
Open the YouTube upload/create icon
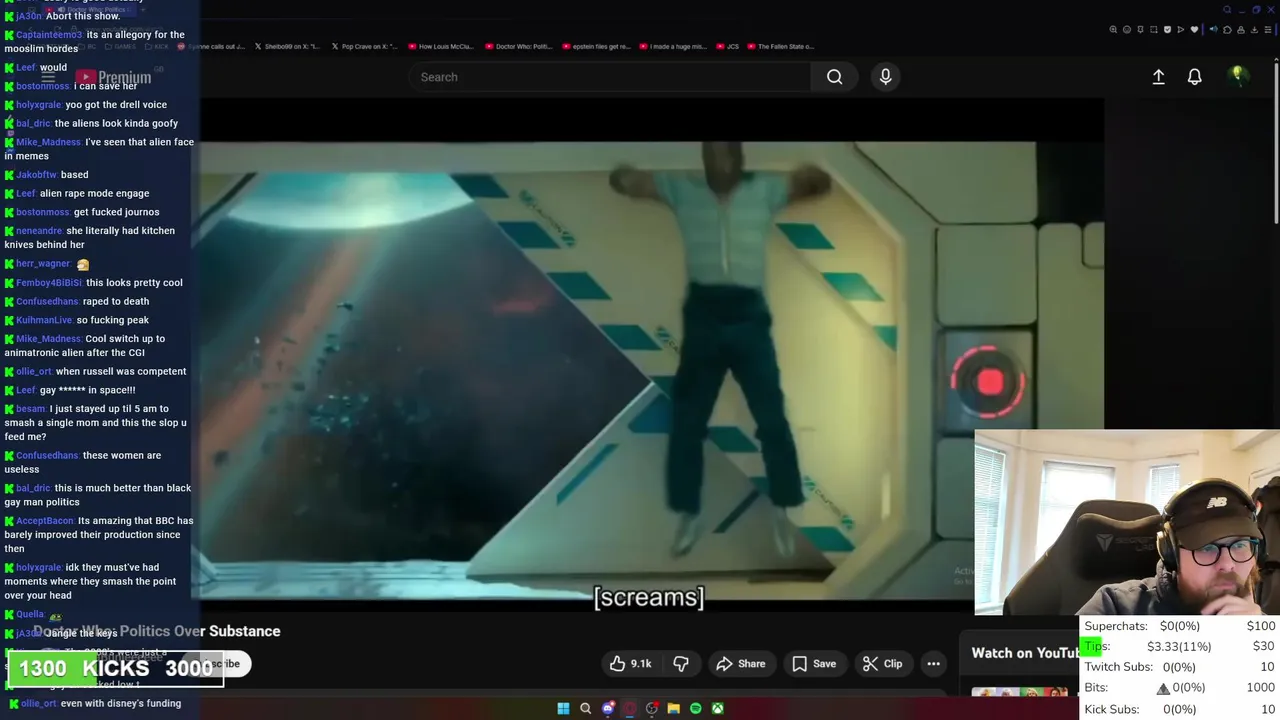pyautogui.click(x=1158, y=77)
